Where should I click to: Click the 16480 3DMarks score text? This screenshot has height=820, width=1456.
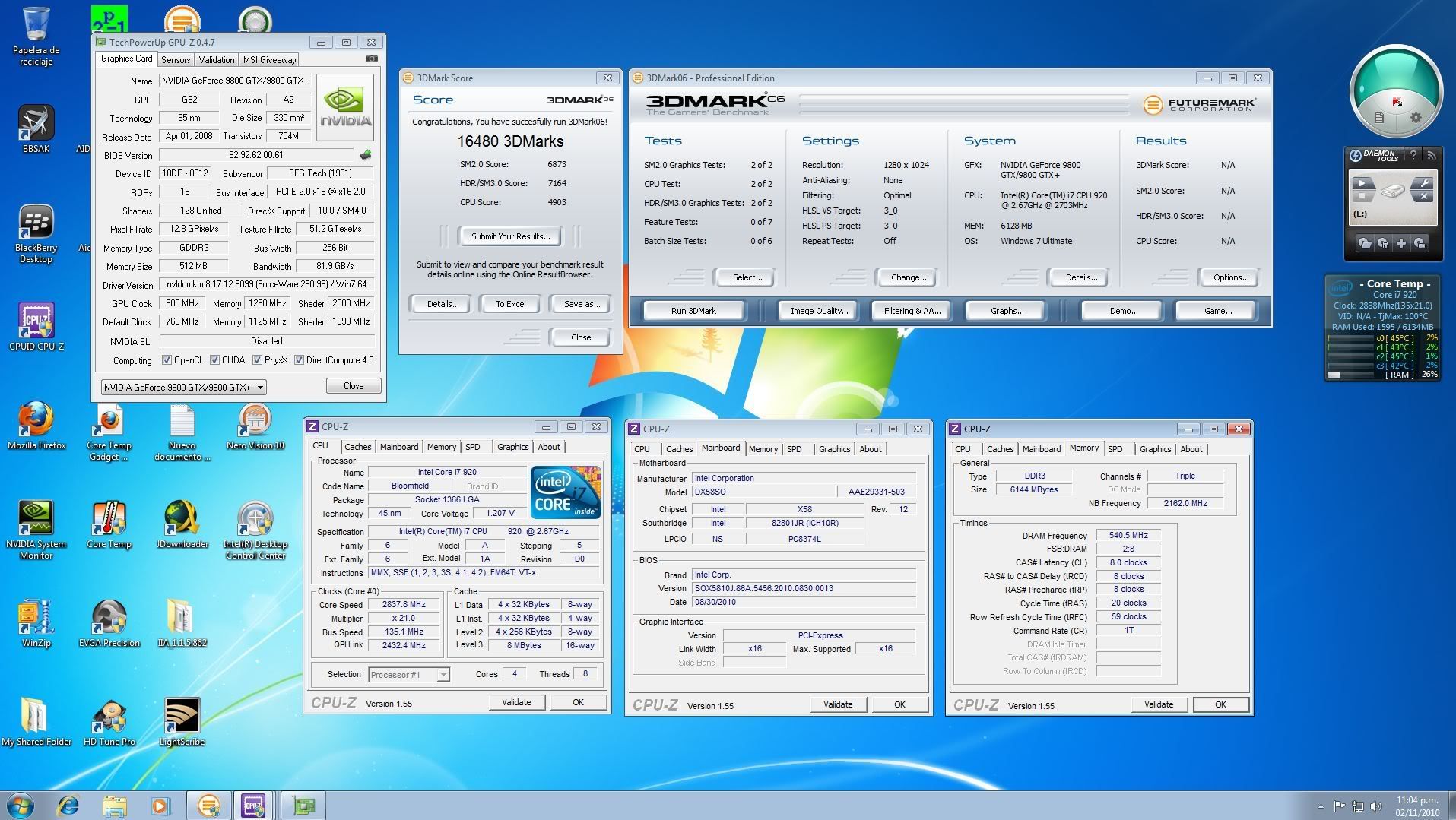coord(510,141)
